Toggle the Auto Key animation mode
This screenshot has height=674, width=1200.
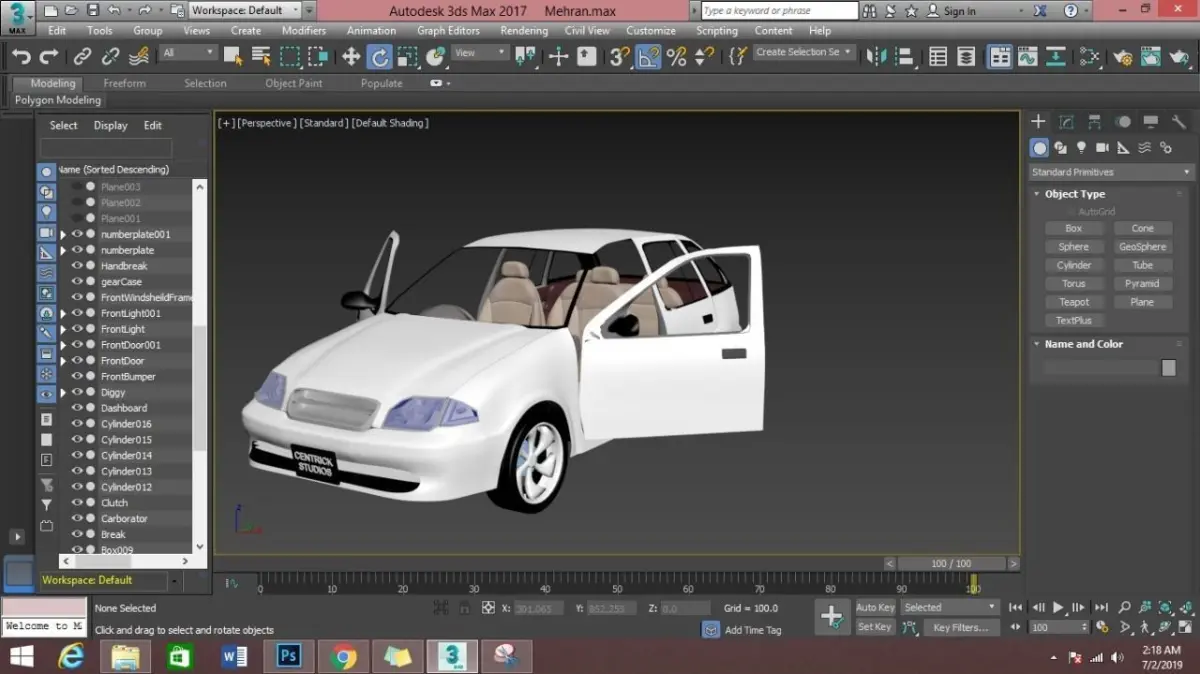click(x=875, y=607)
